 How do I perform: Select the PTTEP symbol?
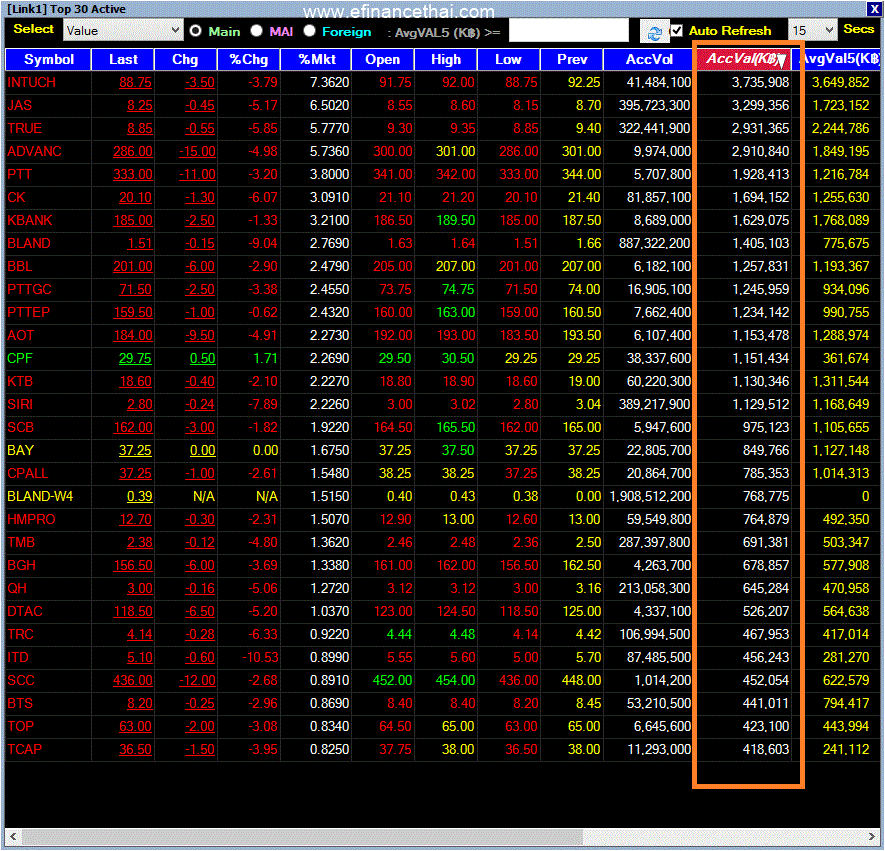(28, 313)
